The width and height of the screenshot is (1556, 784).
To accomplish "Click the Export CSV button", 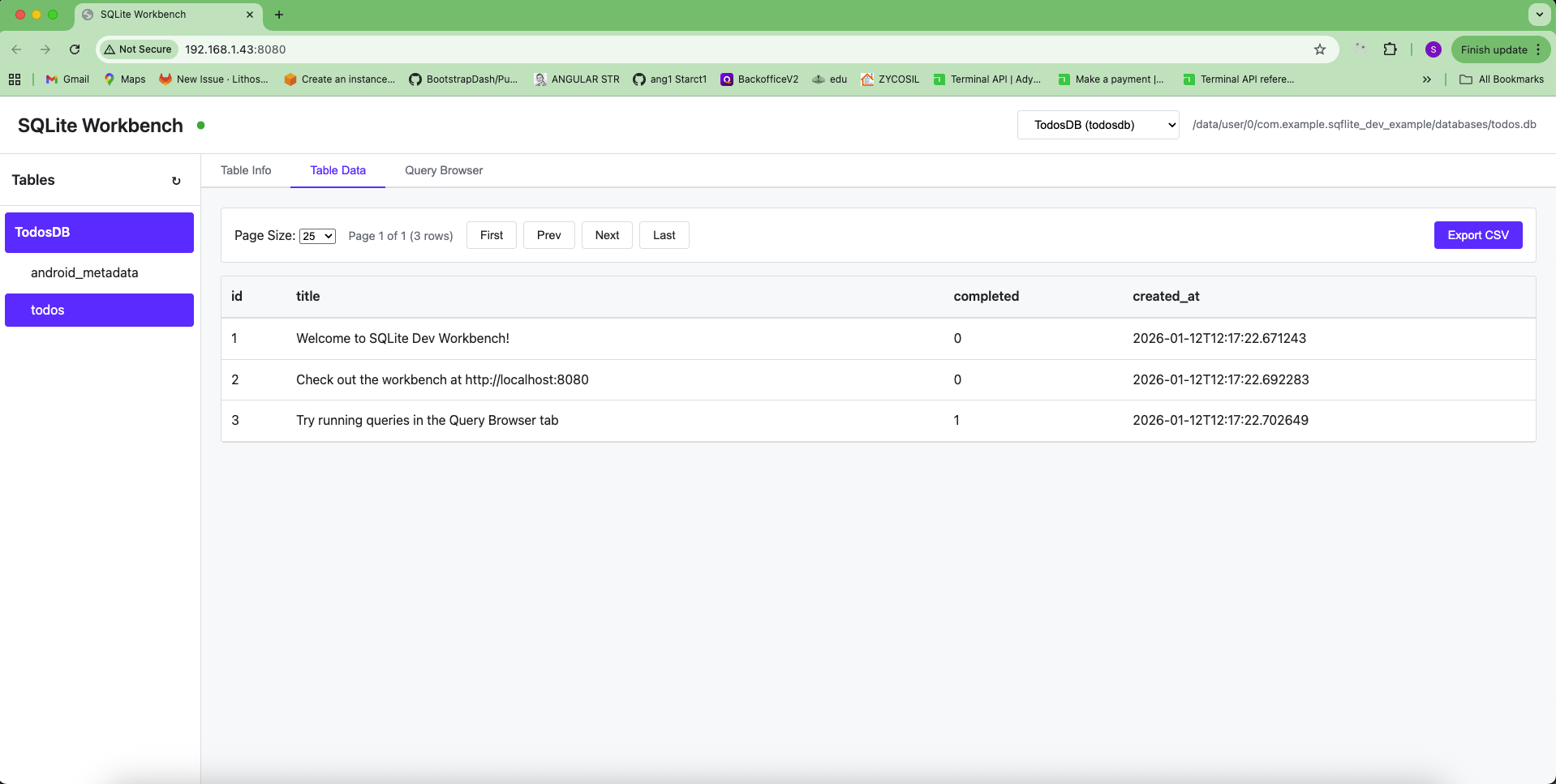I will click(1477, 234).
